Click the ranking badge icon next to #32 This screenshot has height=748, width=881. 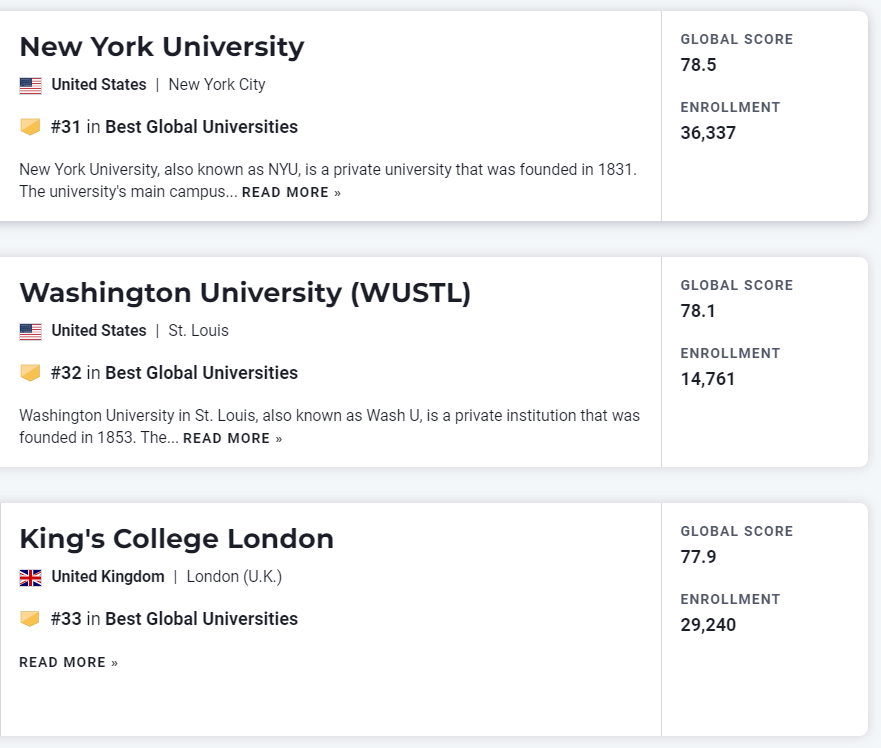tap(30, 373)
